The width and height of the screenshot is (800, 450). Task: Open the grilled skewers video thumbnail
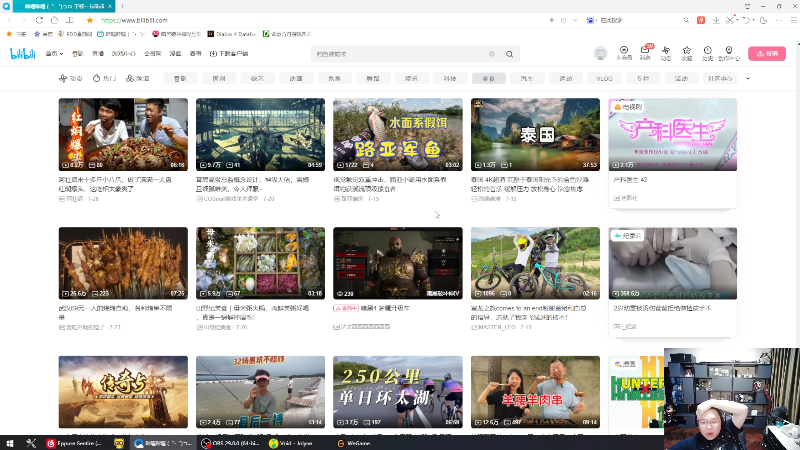tap(123, 263)
